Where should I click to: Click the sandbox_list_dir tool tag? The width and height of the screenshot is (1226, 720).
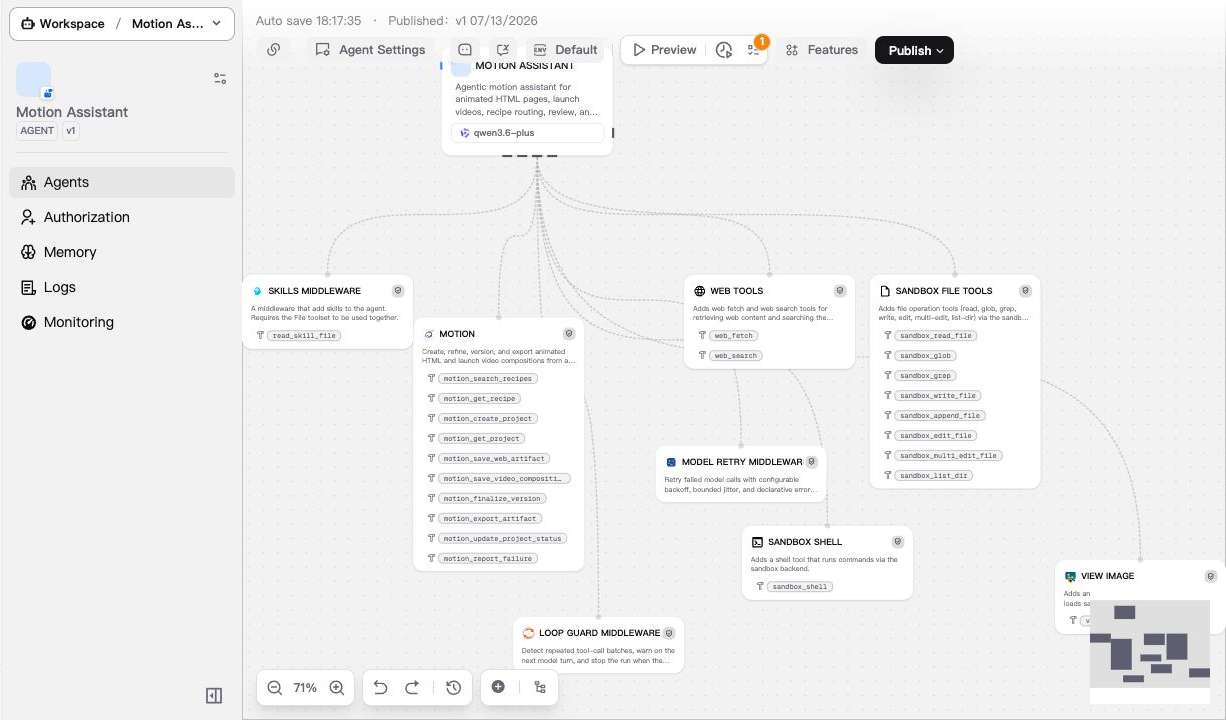point(934,476)
